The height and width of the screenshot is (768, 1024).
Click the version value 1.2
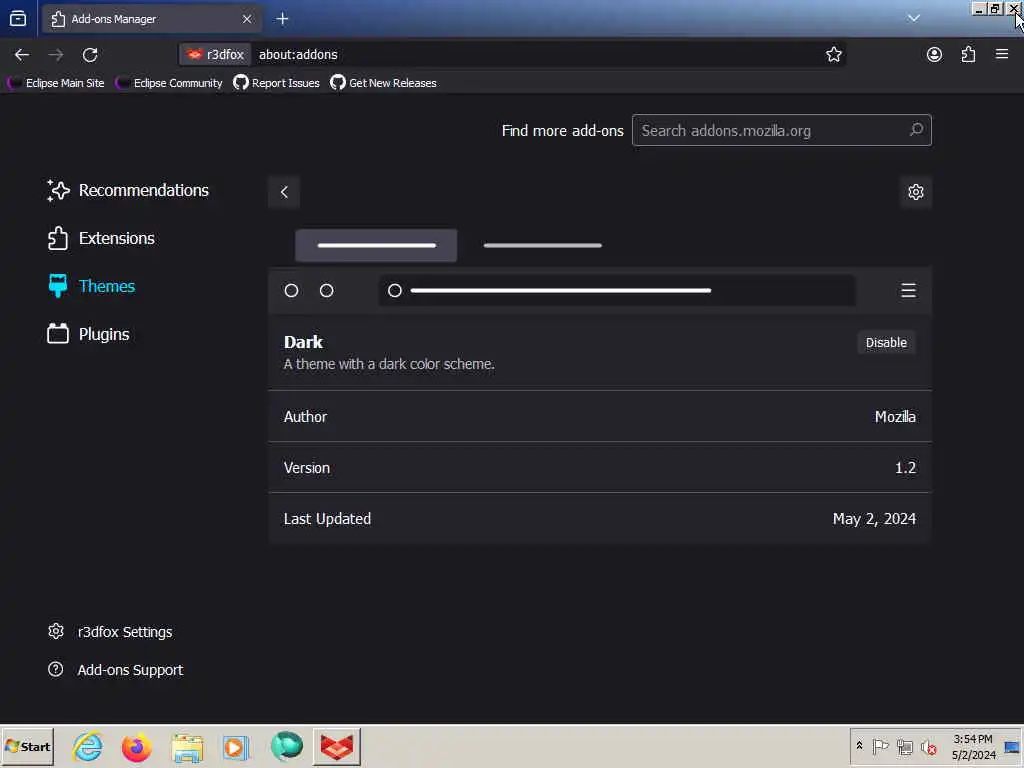(x=905, y=468)
